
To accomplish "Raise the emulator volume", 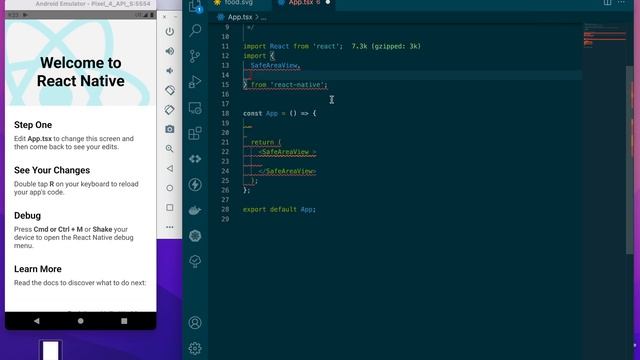I will click(170, 51).
